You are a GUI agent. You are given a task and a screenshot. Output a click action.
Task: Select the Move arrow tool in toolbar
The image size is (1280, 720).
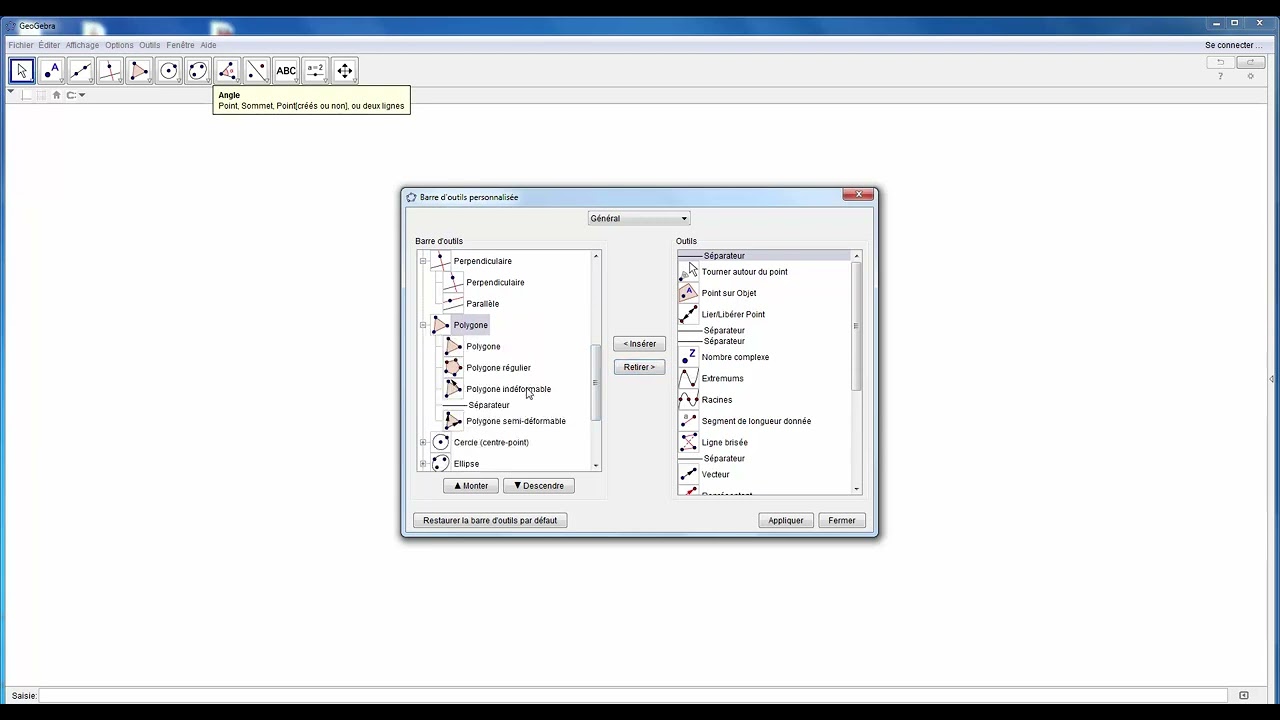coord(21,70)
